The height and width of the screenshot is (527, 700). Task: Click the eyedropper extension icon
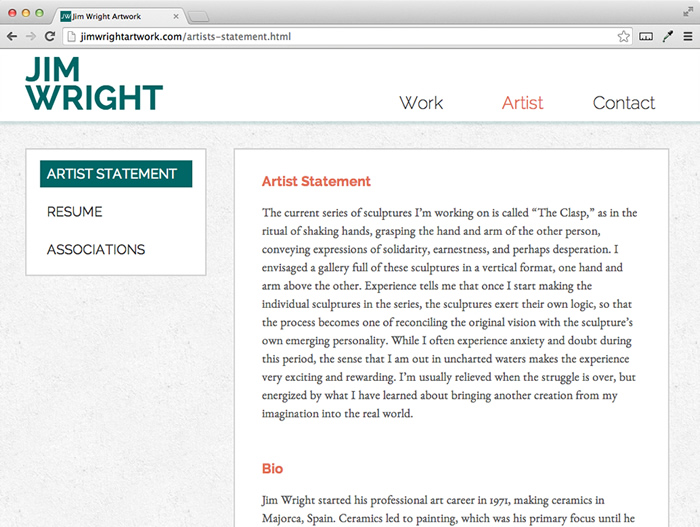coord(666,36)
